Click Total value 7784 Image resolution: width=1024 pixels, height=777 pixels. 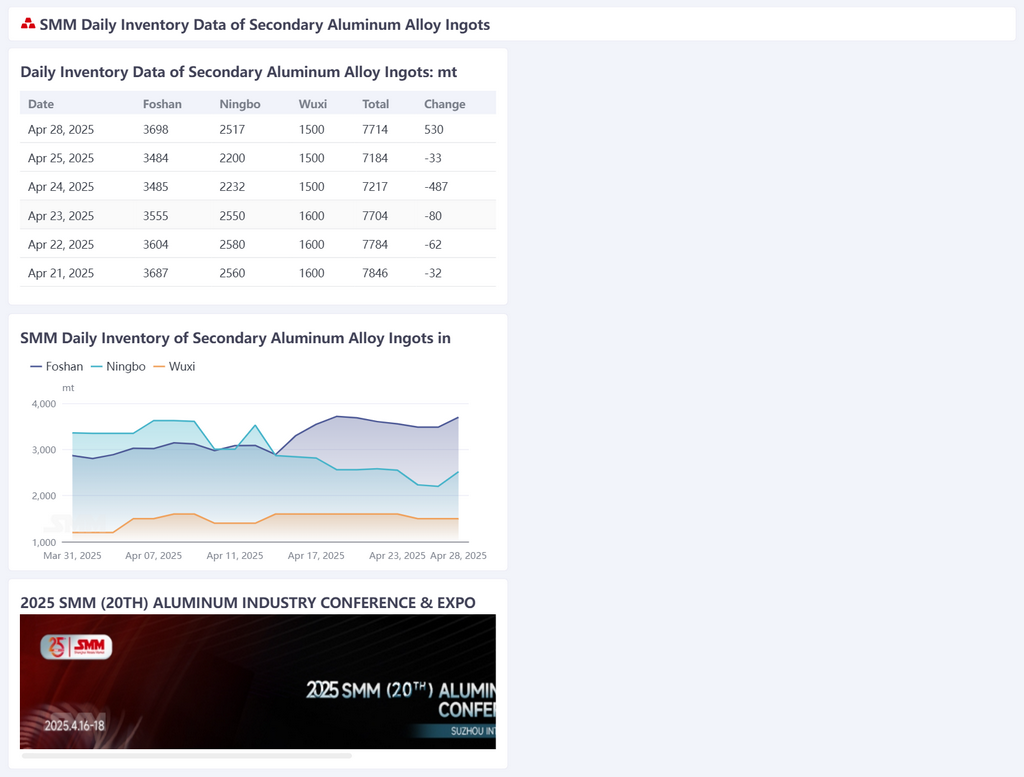pyautogui.click(x=375, y=244)
